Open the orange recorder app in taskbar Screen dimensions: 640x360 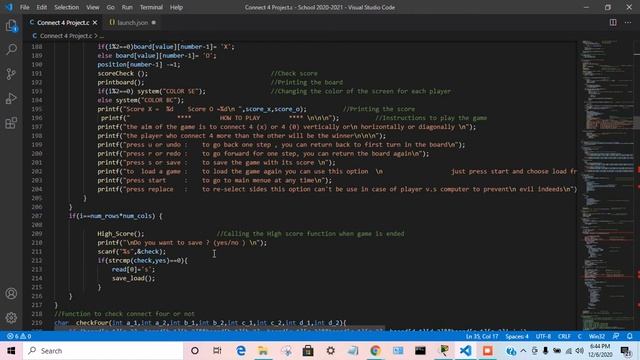(x=487, y=351)
